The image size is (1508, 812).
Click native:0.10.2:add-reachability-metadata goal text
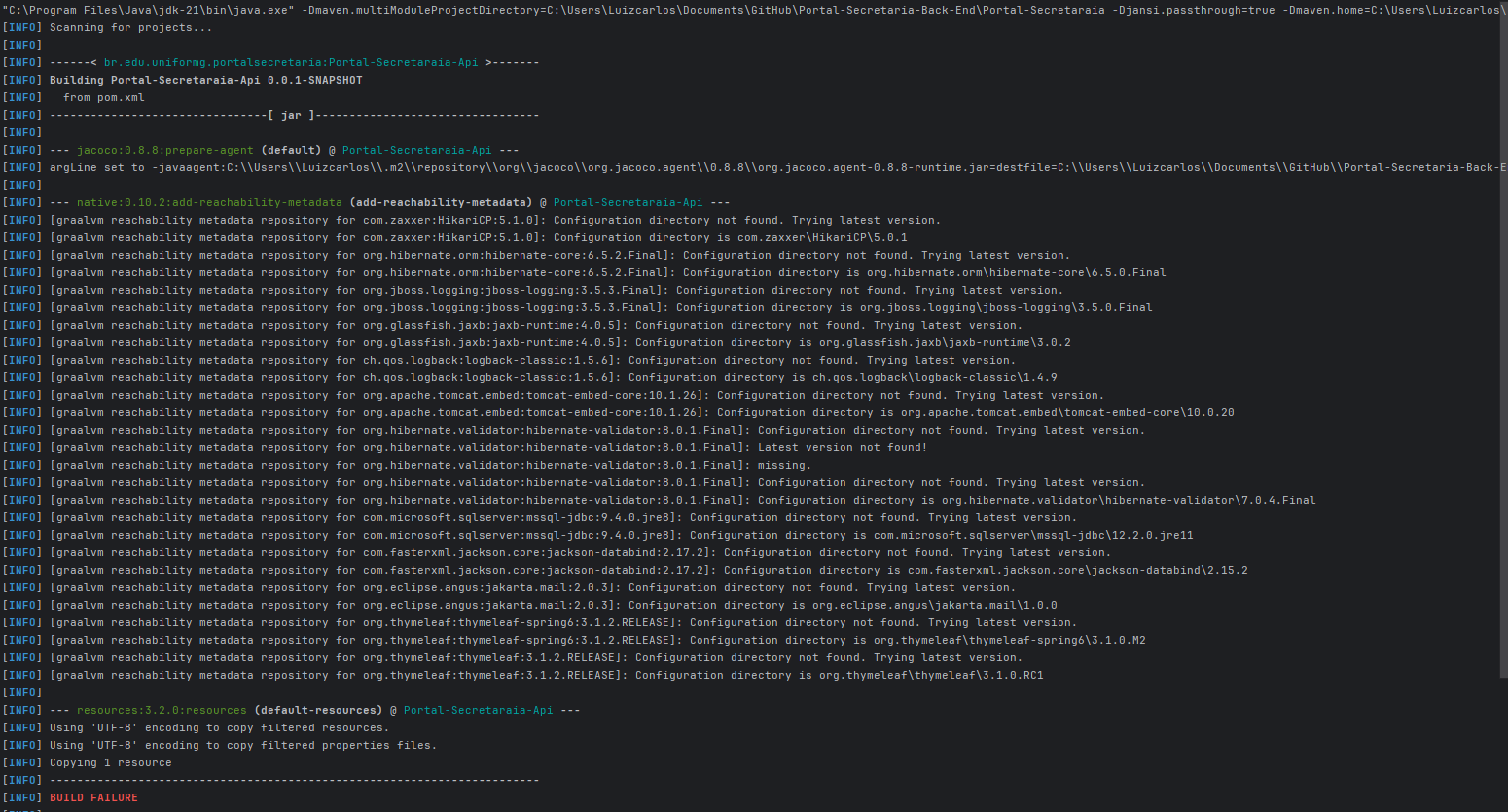coord(209,202)
